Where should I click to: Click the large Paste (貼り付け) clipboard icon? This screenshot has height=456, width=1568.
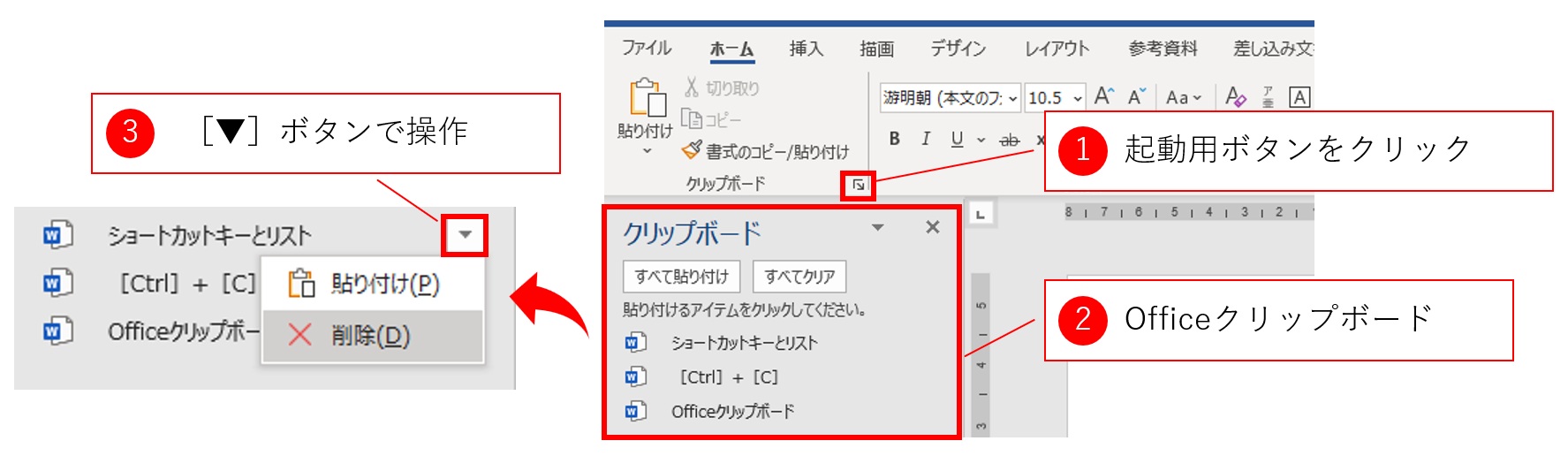click(x=647, y=98)
